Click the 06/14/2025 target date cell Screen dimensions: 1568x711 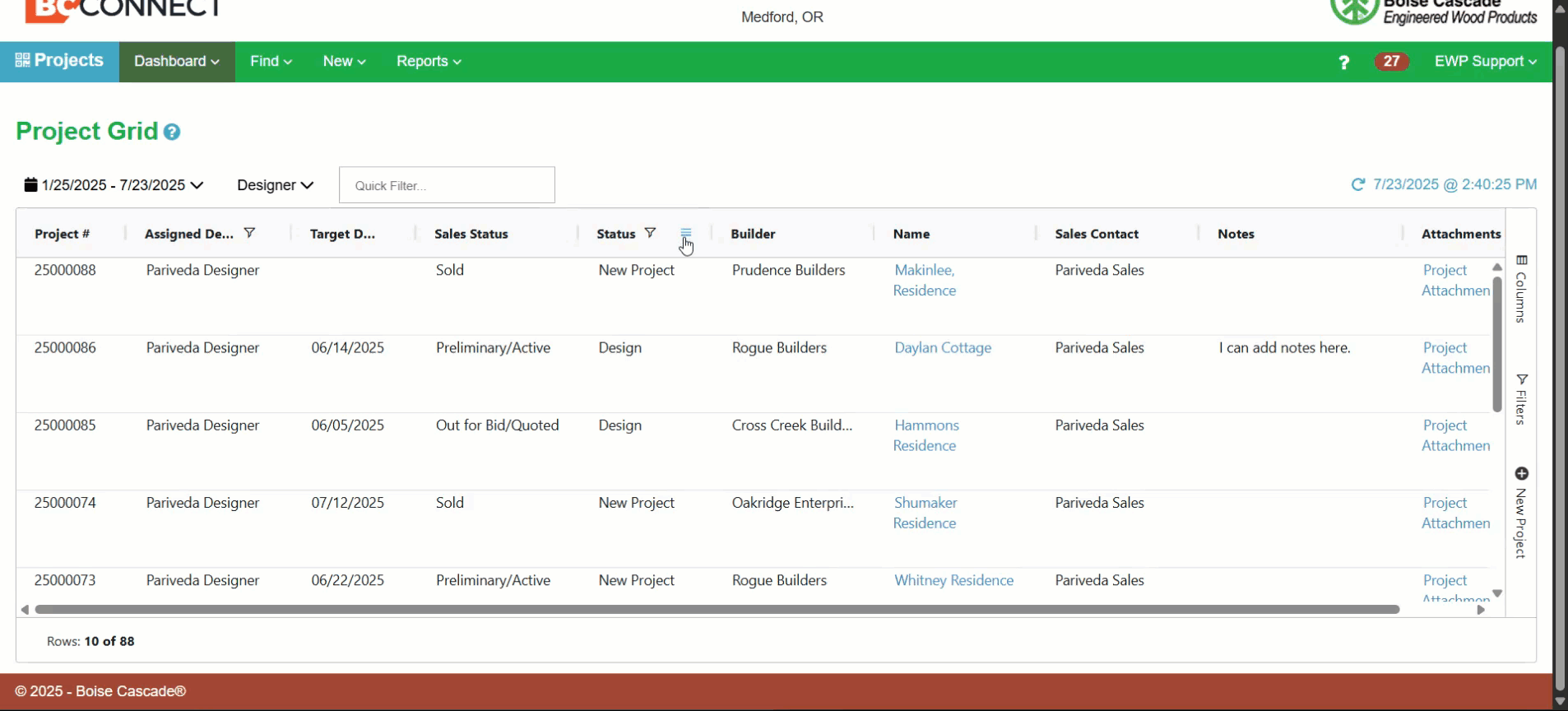pos(347,347)
